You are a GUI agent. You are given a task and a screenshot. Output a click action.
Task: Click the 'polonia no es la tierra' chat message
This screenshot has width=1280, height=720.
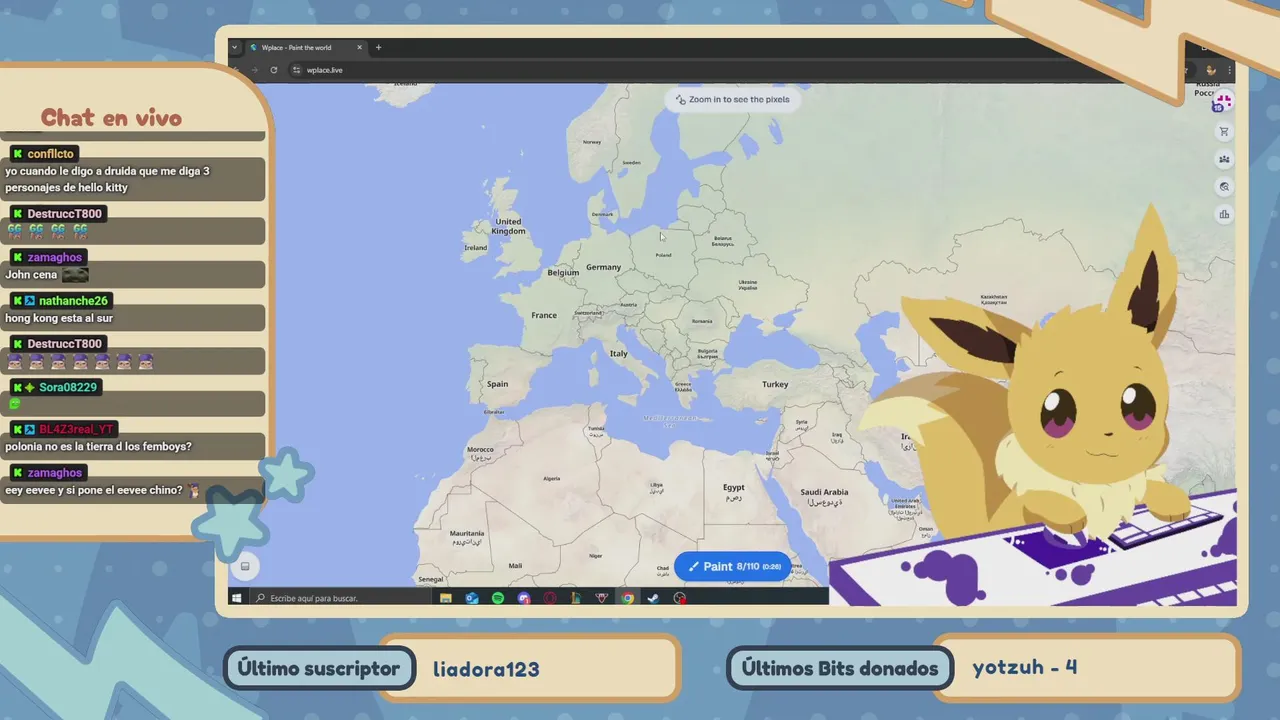[98, 447]
